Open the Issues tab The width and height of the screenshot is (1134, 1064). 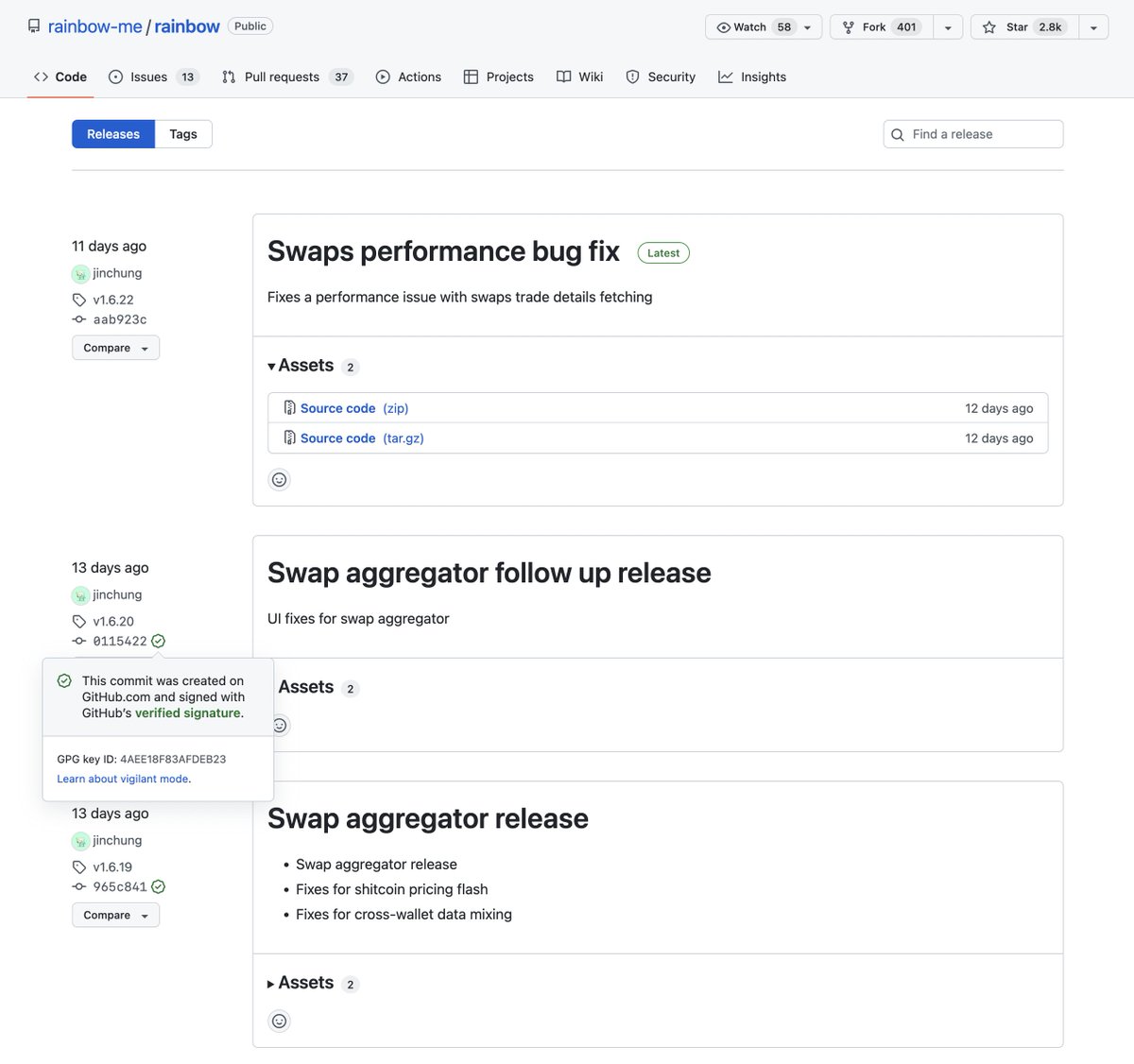click(154, 77)
